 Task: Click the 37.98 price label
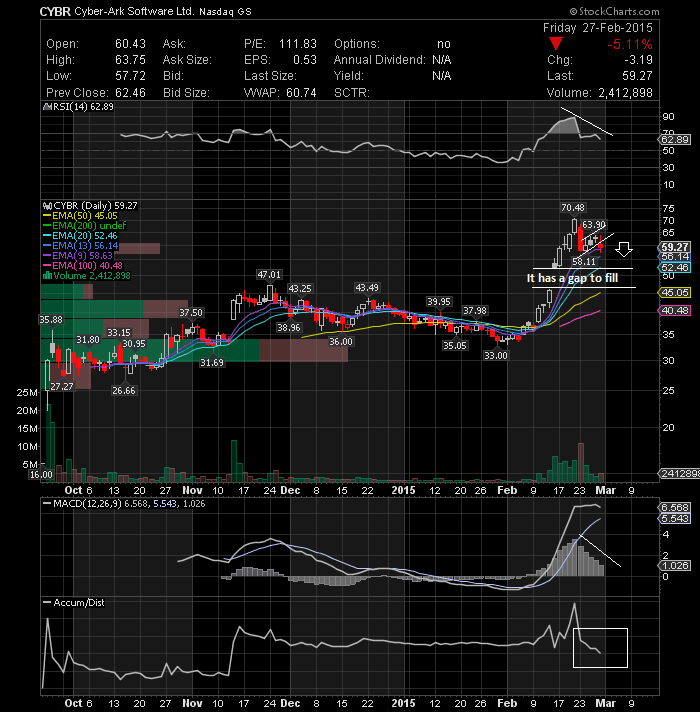(x=475, y=311)
